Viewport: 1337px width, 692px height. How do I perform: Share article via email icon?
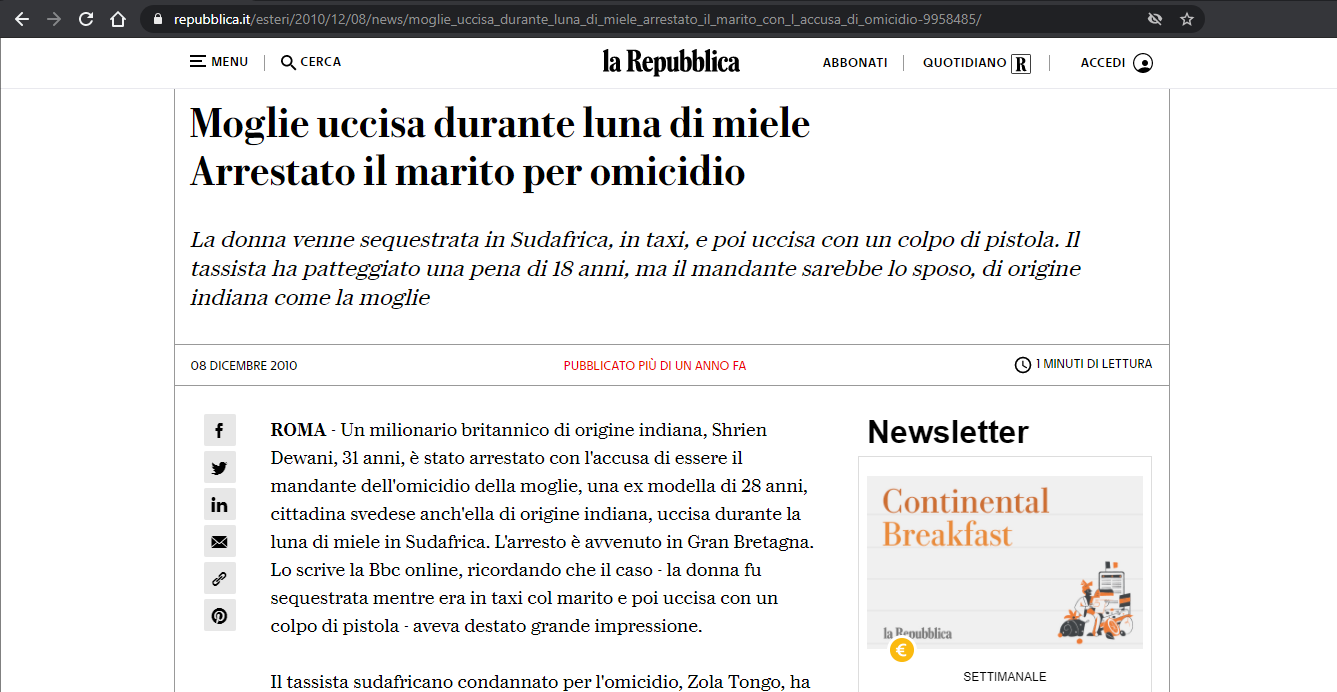pyautogui.click(x=219, y=542)
